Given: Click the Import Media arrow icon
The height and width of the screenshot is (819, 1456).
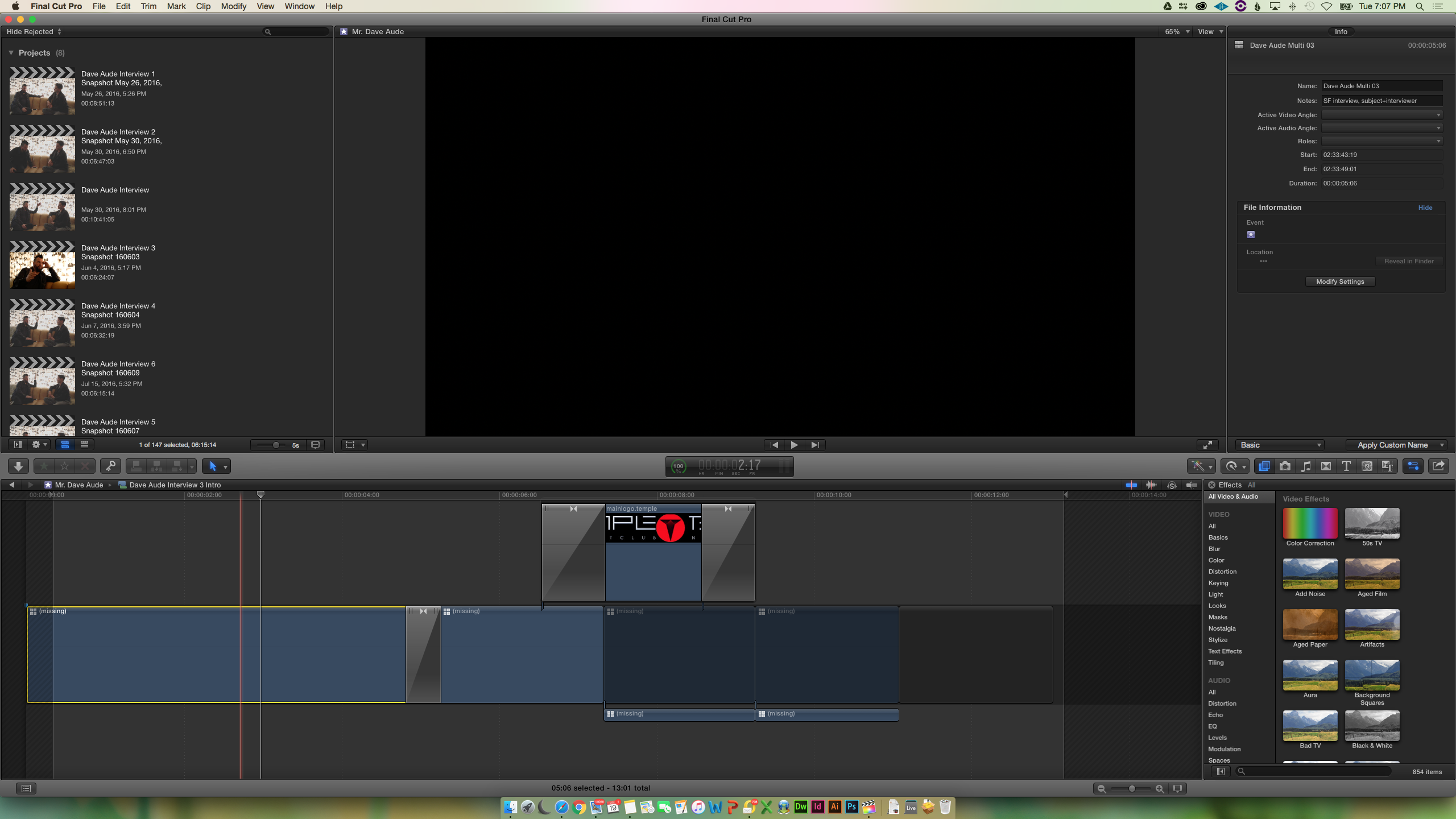Looking at the screenshot, I should click(x=18, y=466).
